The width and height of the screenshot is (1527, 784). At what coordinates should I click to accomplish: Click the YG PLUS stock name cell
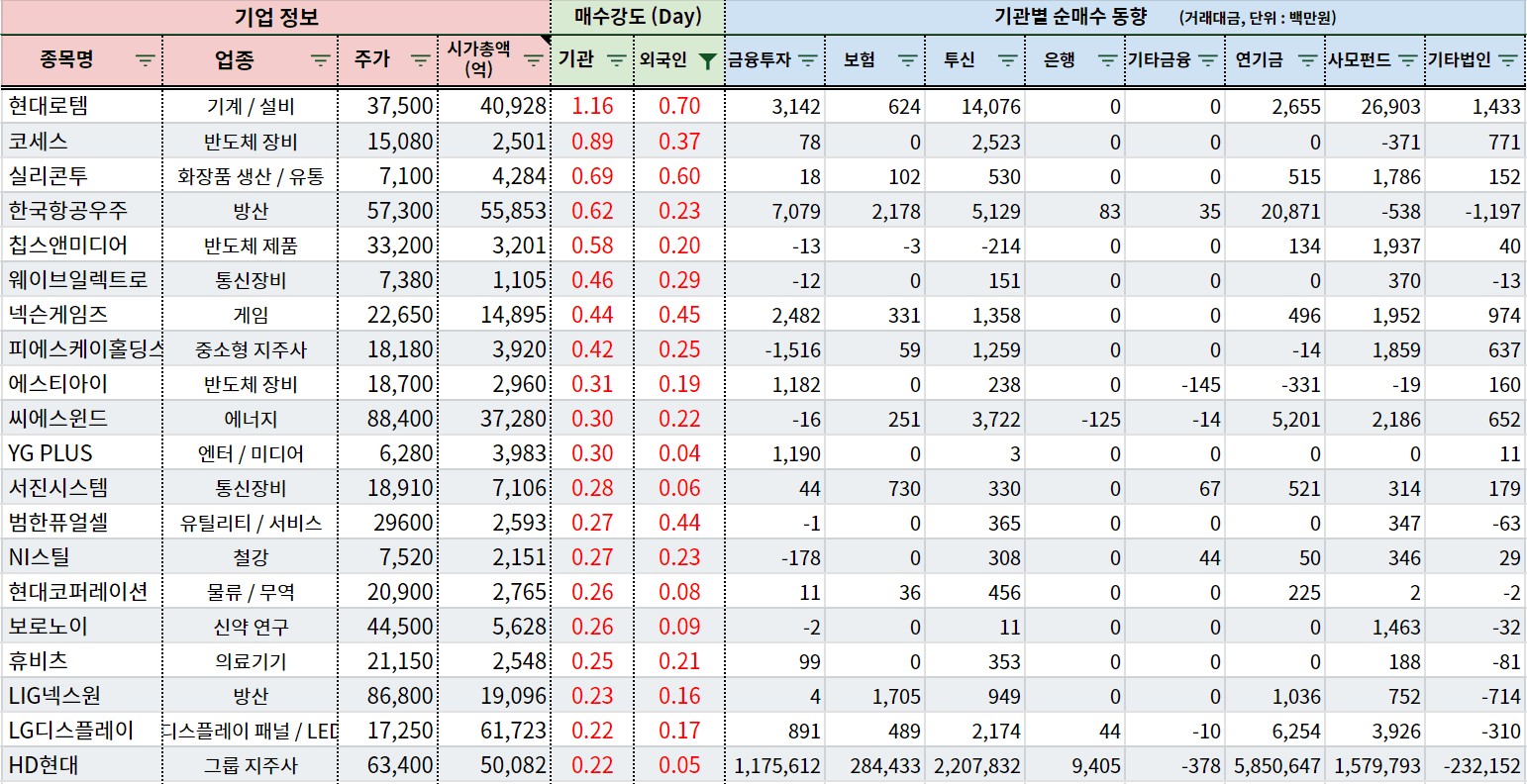click(x=81, y=452)
